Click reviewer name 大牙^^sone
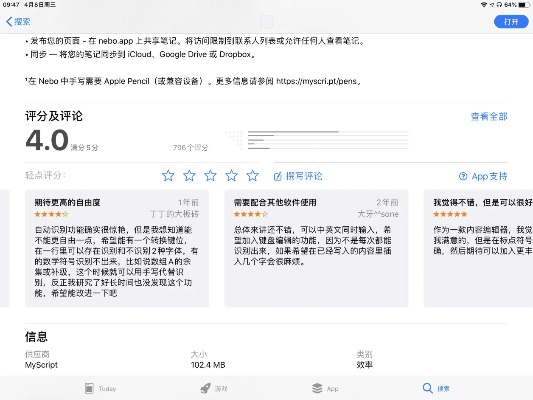The width and height of the screenshot is (533, 400). (378, 214)
